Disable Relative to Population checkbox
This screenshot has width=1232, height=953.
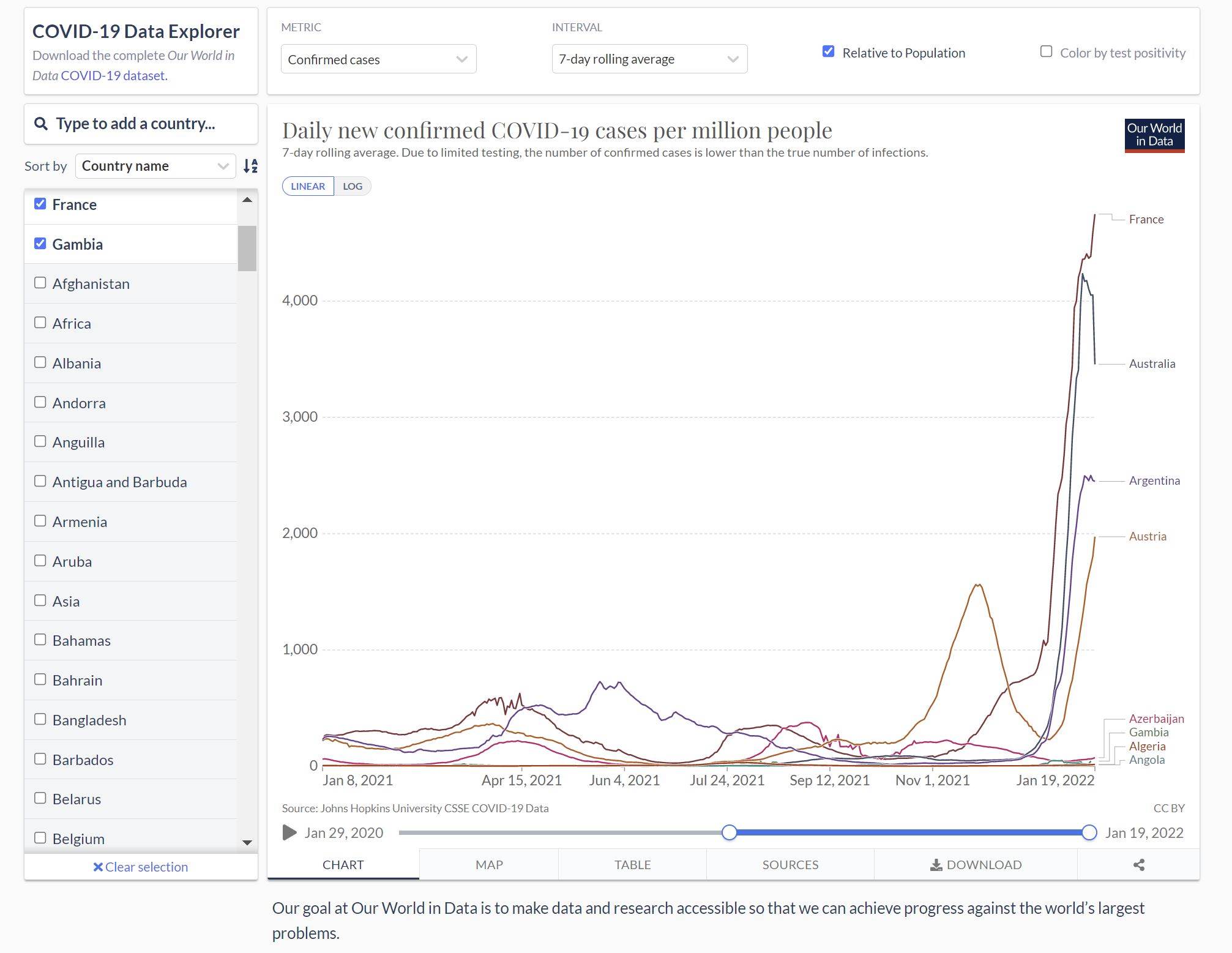tap(828, 52)
